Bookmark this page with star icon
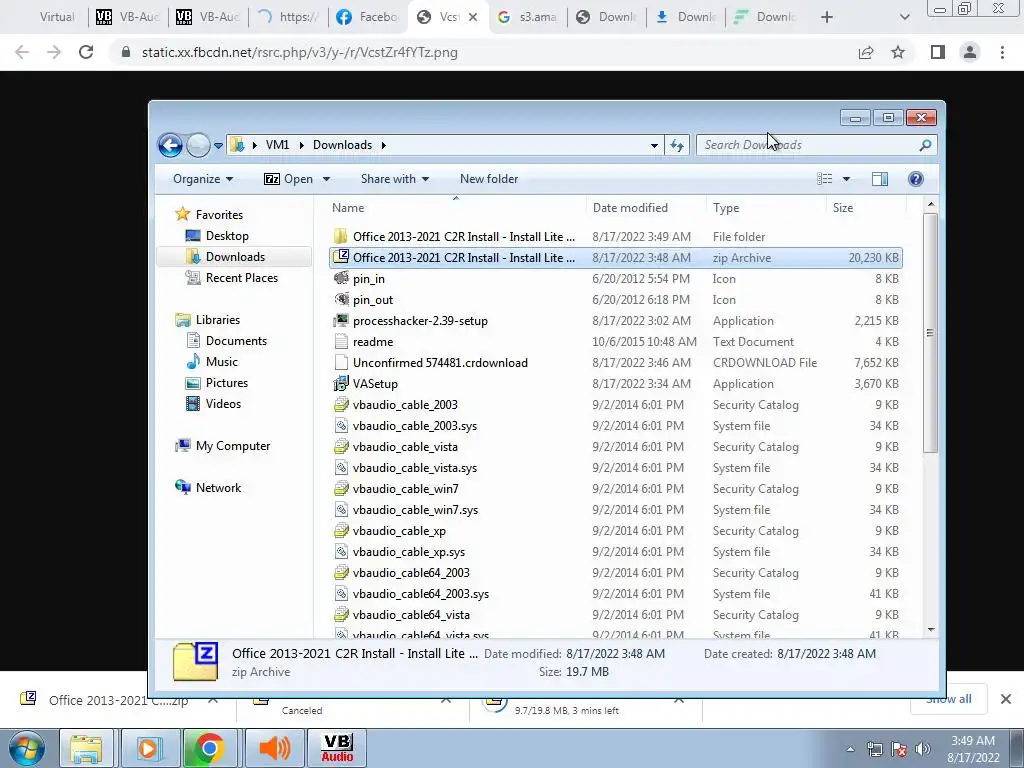 pos(898,52)
